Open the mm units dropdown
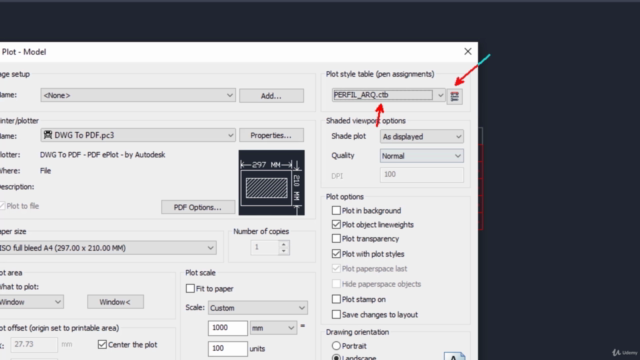Image resolution: width=640 pixels, height=360 pixels. coord(273,328)
